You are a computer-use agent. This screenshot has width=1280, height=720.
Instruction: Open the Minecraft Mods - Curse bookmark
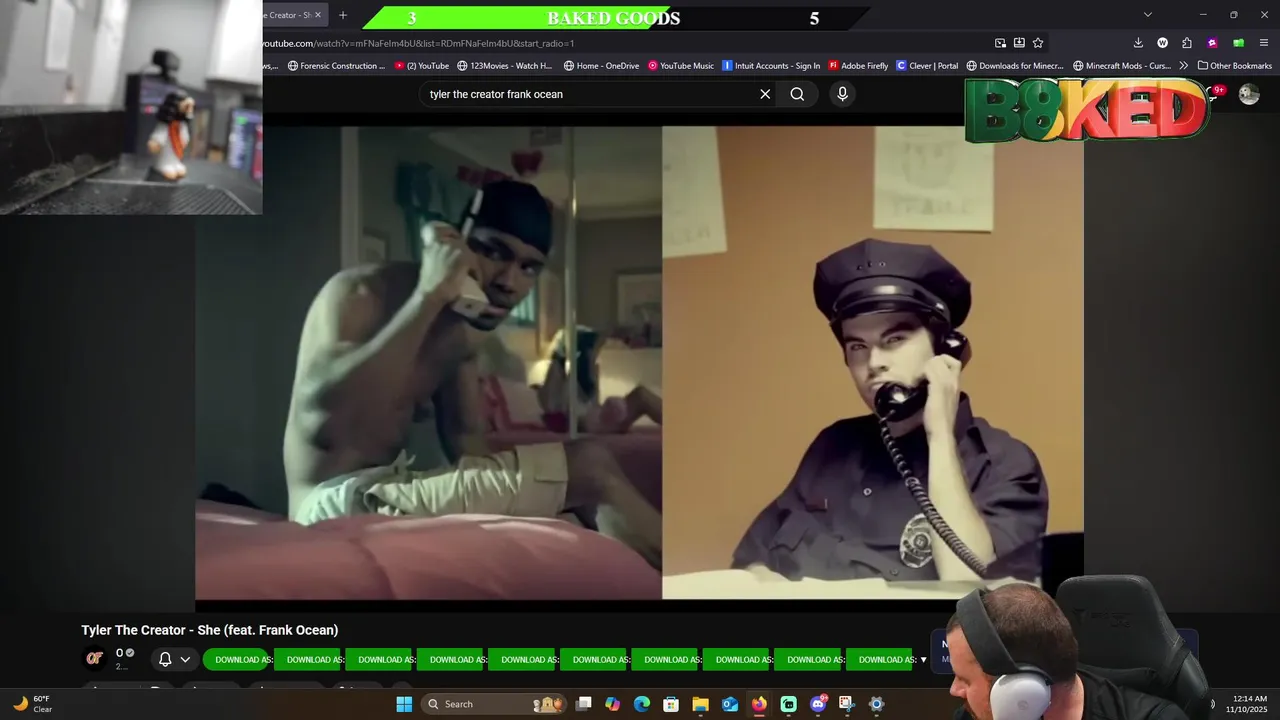click(x=1122, y=66)
